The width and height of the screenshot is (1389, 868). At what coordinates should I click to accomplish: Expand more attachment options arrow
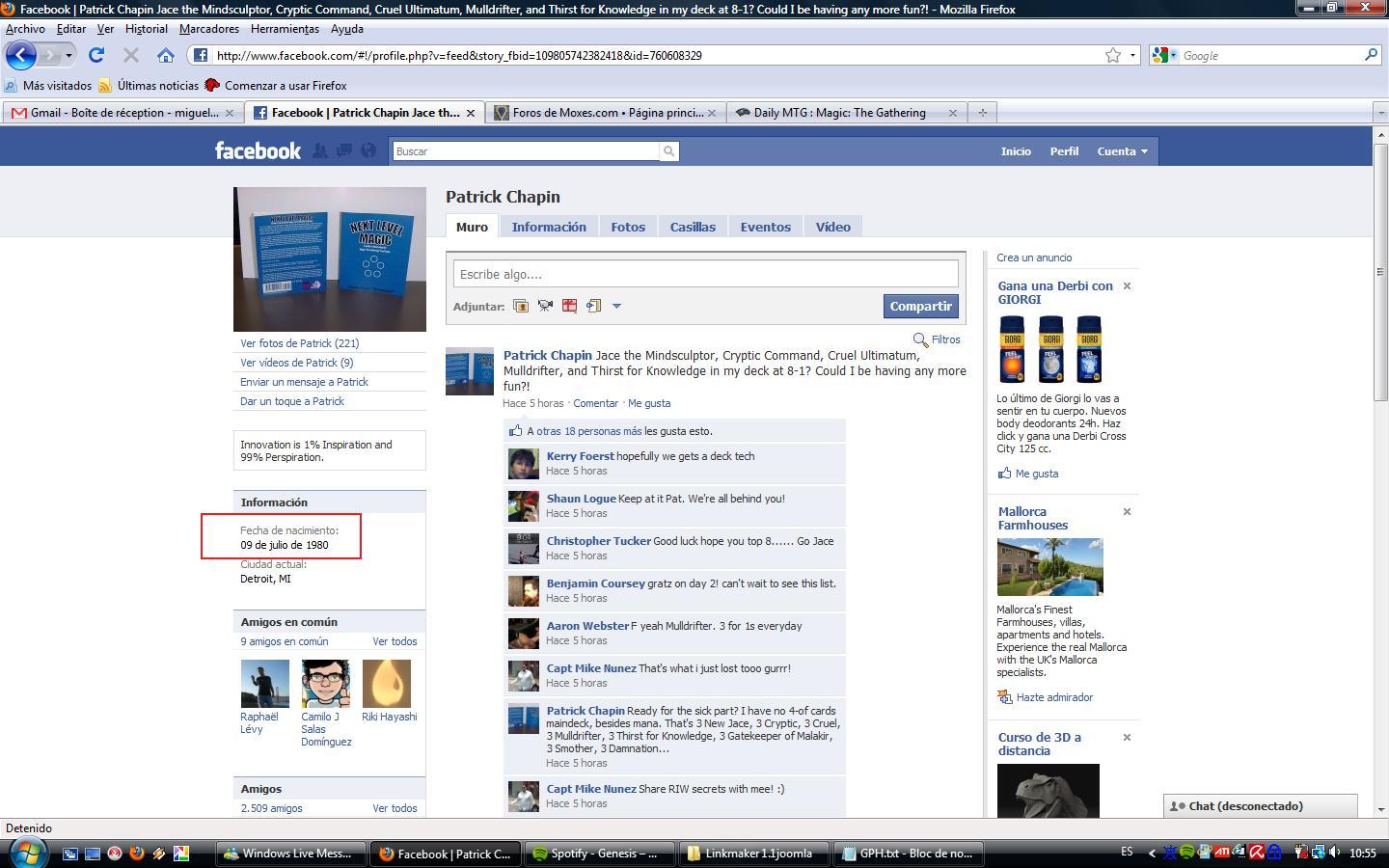616,306
